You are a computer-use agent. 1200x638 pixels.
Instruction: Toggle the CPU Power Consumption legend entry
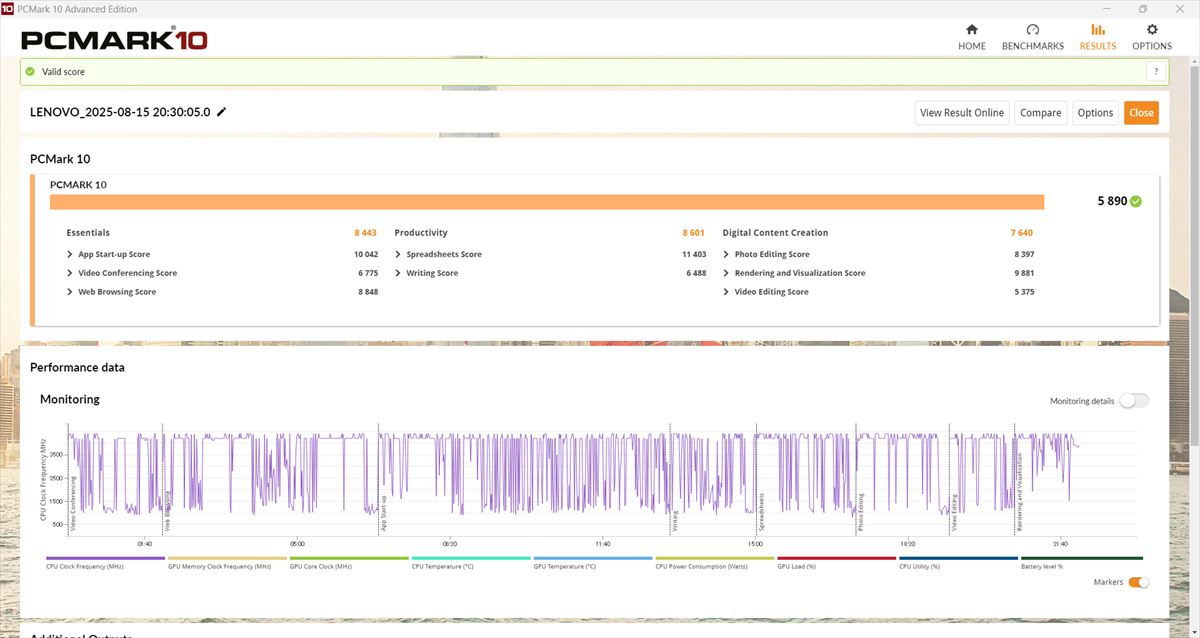(x=715, y=563)
